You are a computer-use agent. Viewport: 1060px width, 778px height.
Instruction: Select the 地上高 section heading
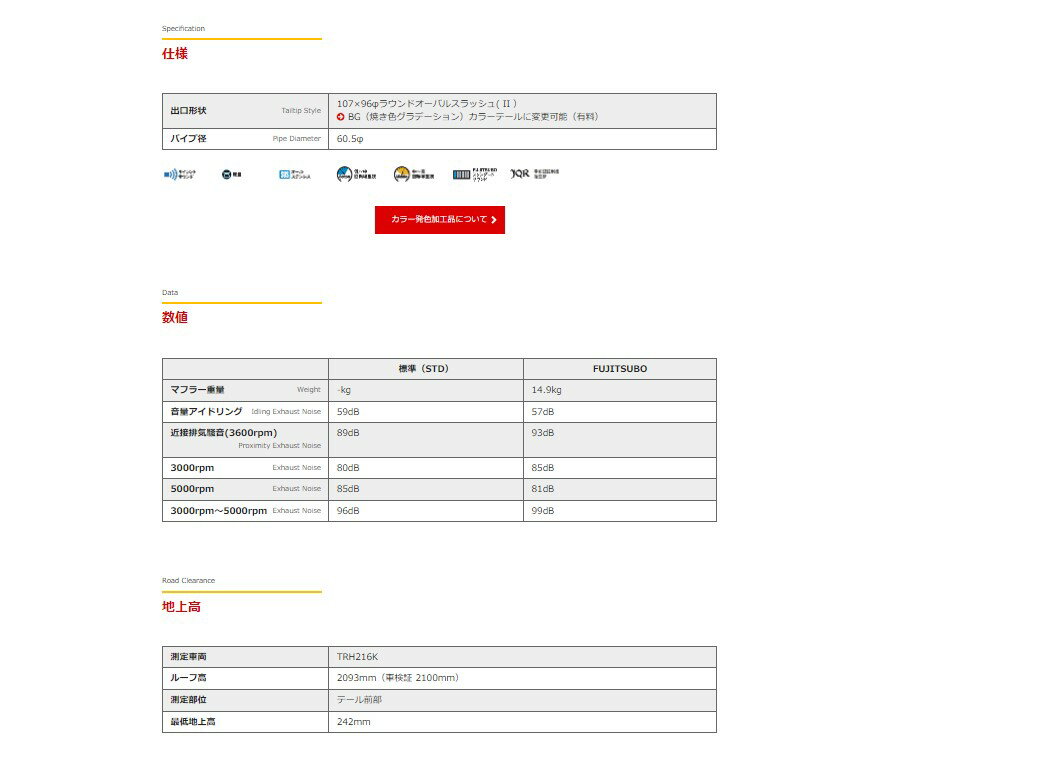tap(182, 607)
